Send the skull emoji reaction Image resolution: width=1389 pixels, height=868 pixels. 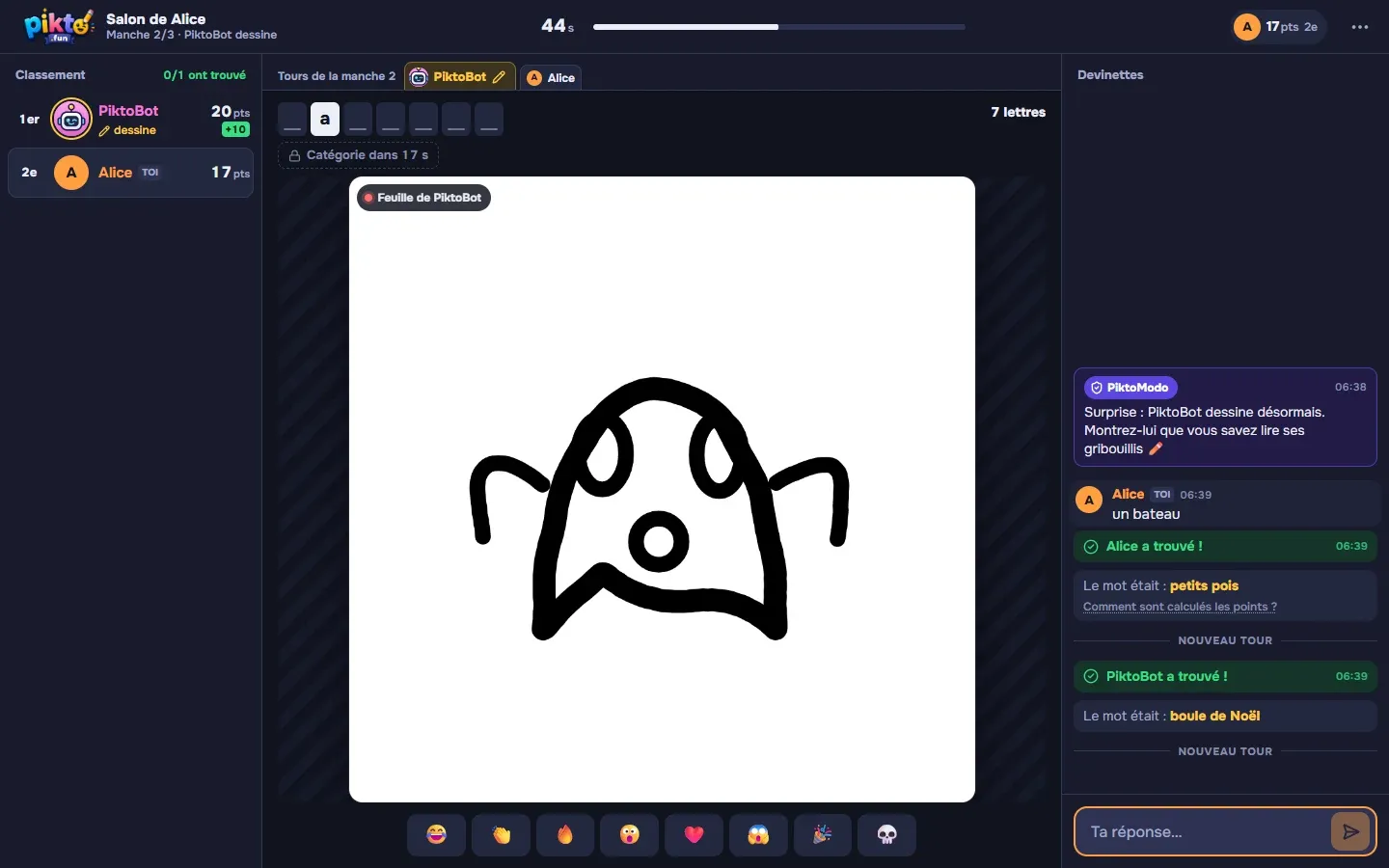coord(887,834)
